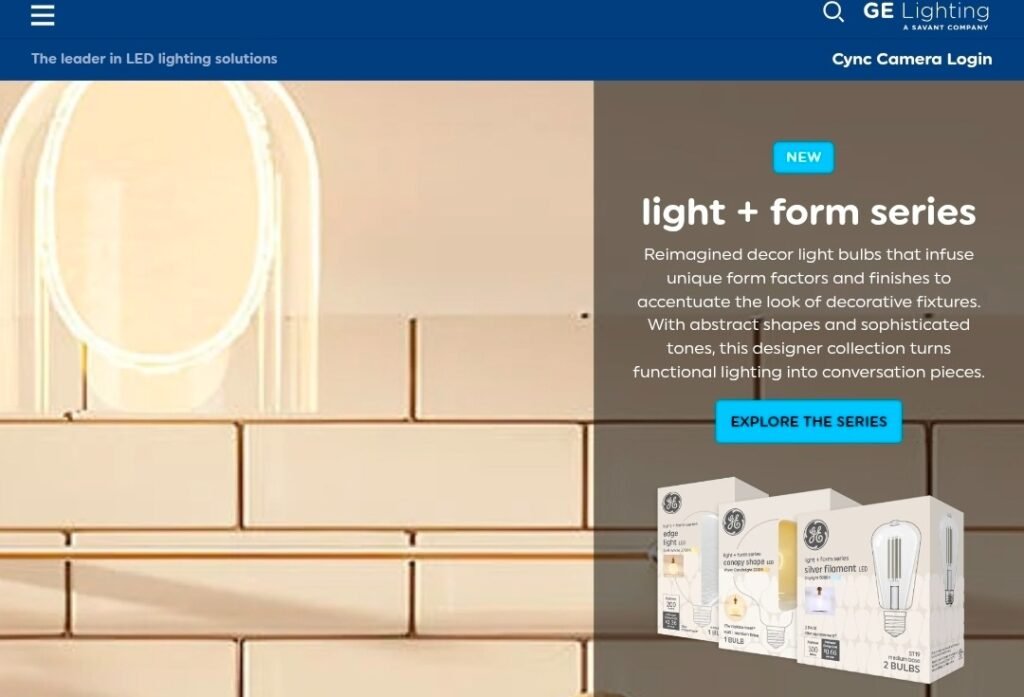Click the NEW badge
The height and width of the screenshot is (697, 1024).
pos(803,157)
